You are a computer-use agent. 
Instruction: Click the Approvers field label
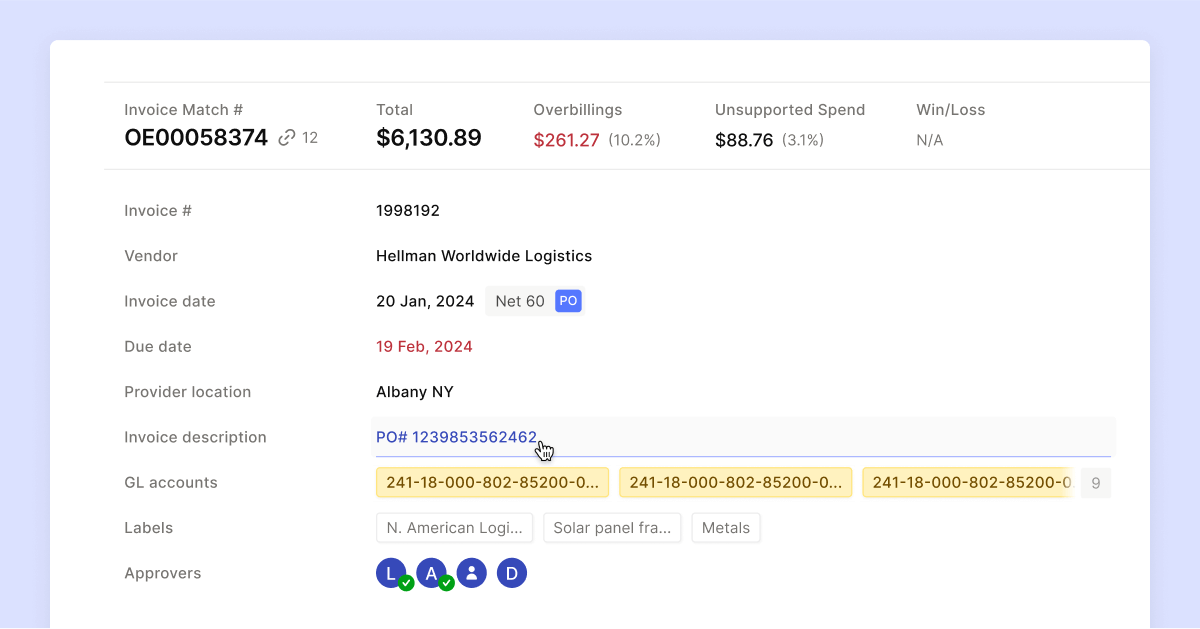point(163,573)
